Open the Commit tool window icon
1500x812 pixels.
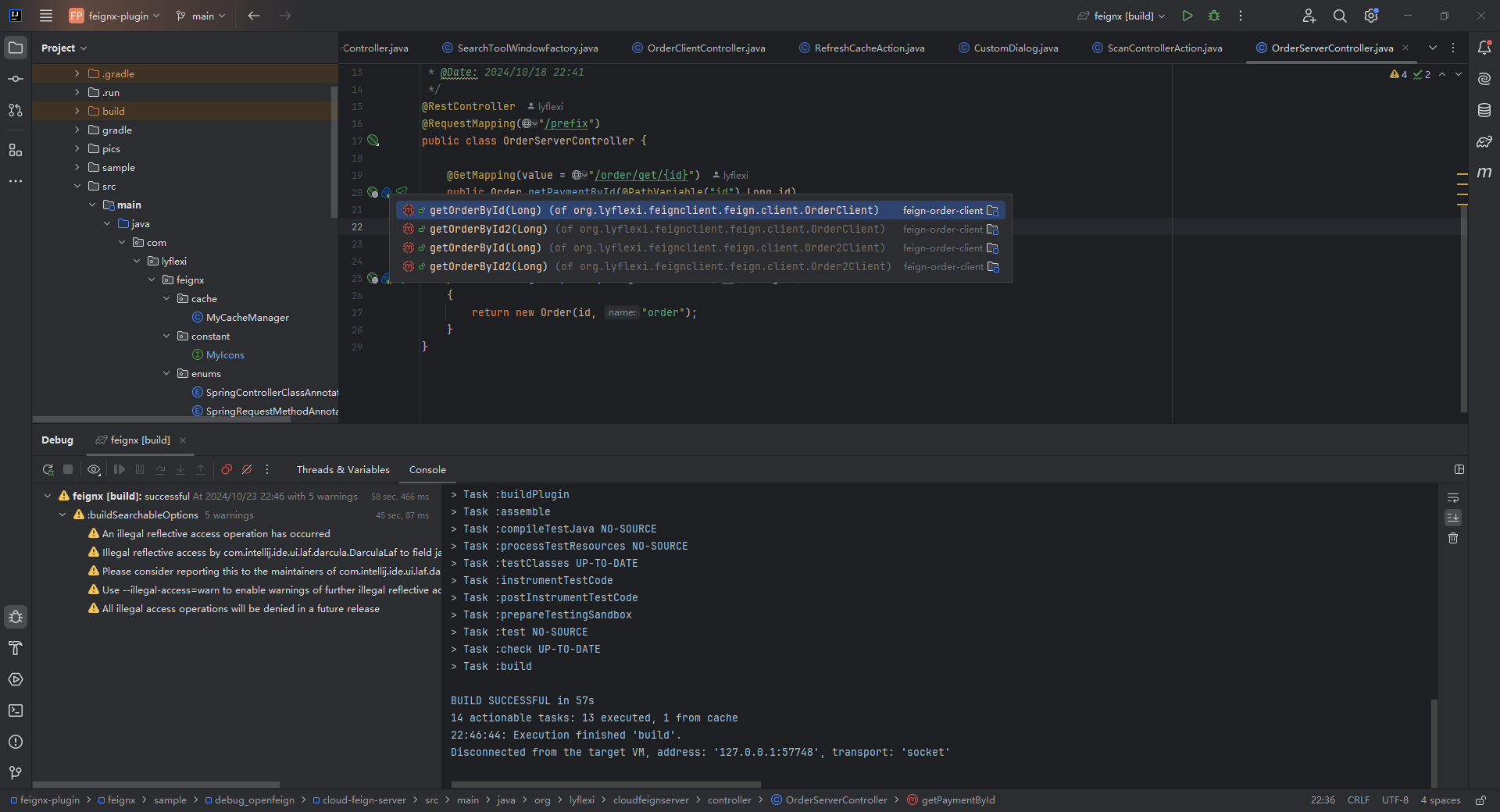(x=16, y=79)
